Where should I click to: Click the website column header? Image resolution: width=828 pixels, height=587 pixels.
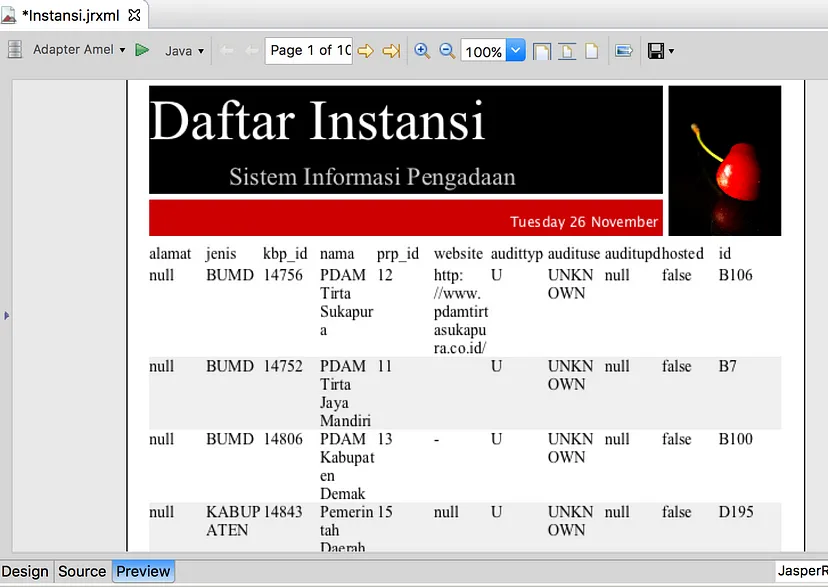point(458,254)
